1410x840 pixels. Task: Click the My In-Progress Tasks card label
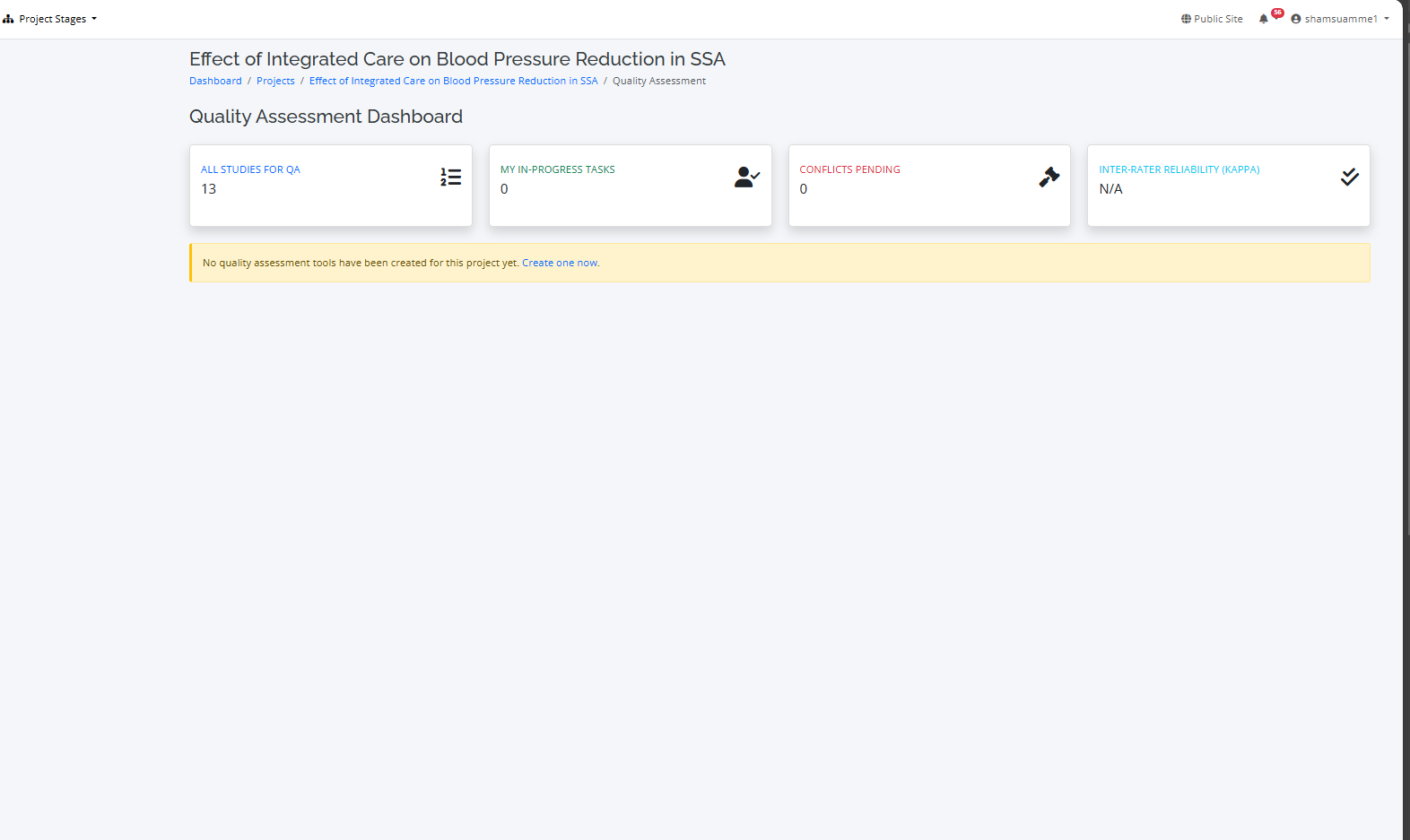point(557,169)
